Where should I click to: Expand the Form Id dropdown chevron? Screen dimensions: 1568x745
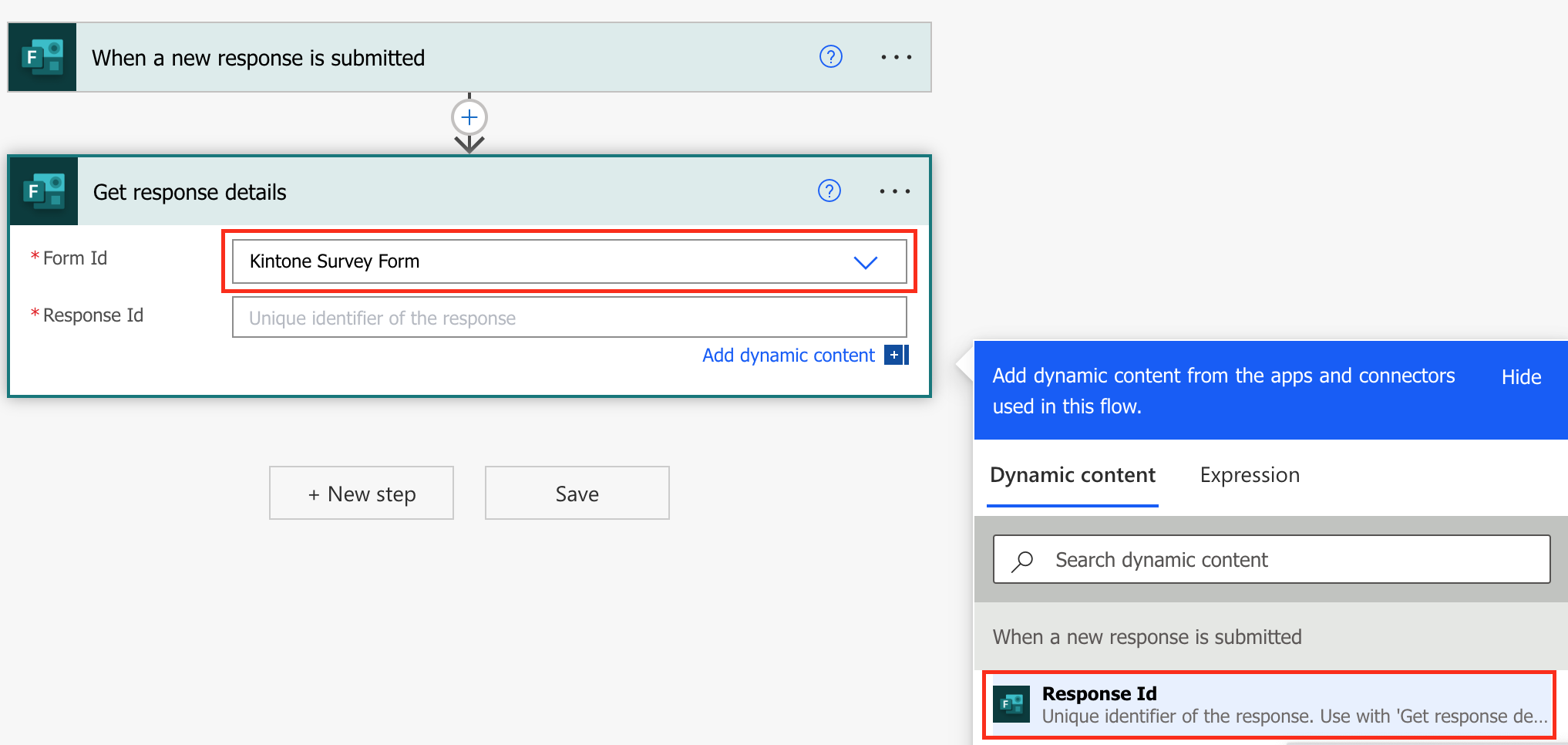866,262
